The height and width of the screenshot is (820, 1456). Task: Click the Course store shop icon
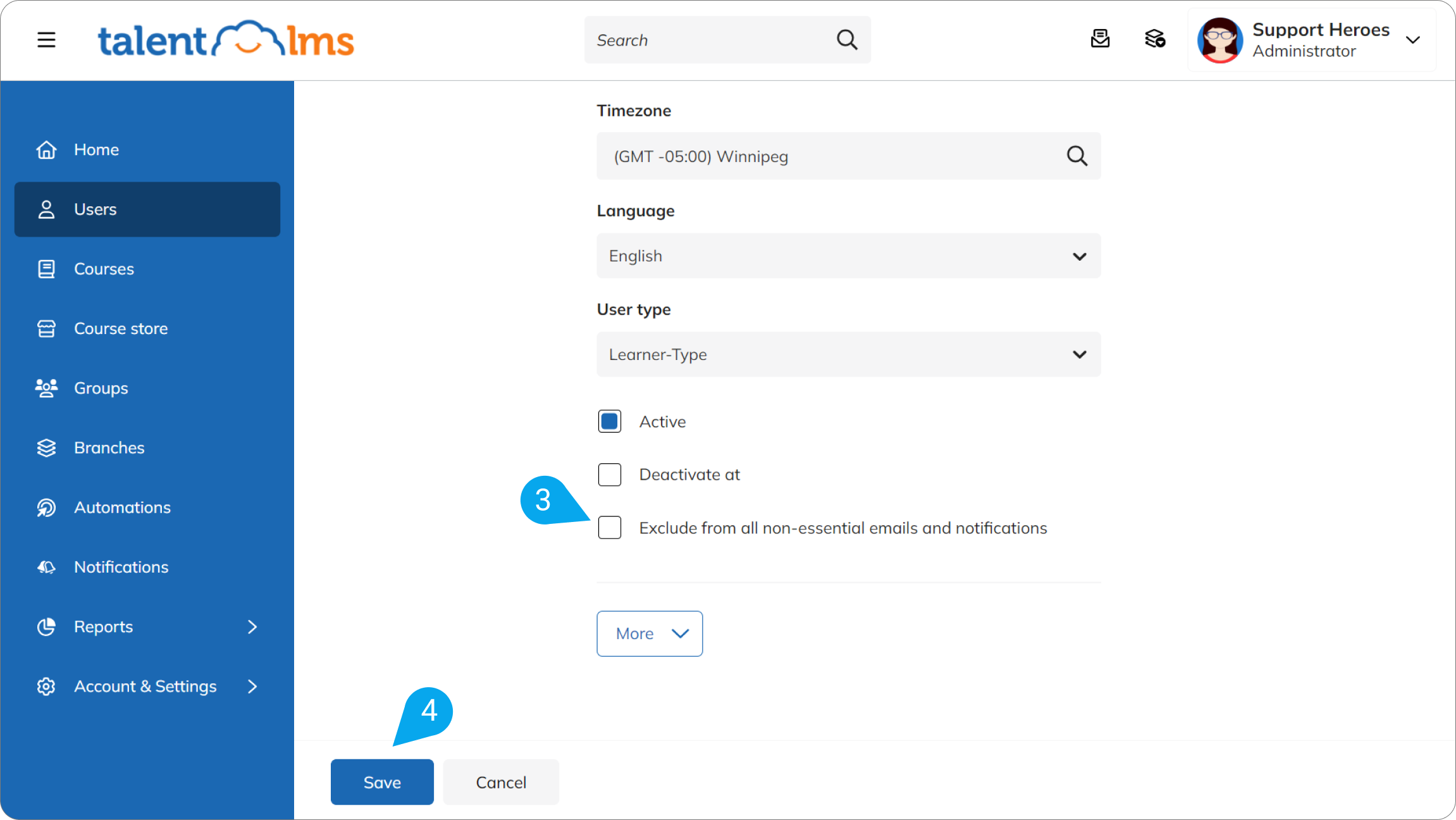pyautogui.click(x=46, y=328)
